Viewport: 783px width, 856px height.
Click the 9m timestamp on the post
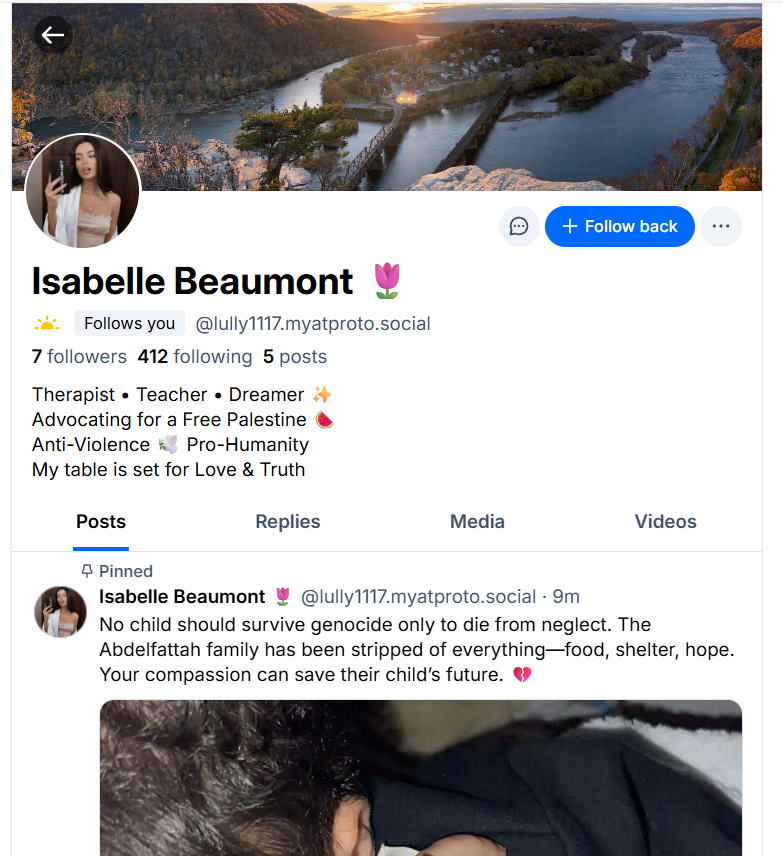566,597
